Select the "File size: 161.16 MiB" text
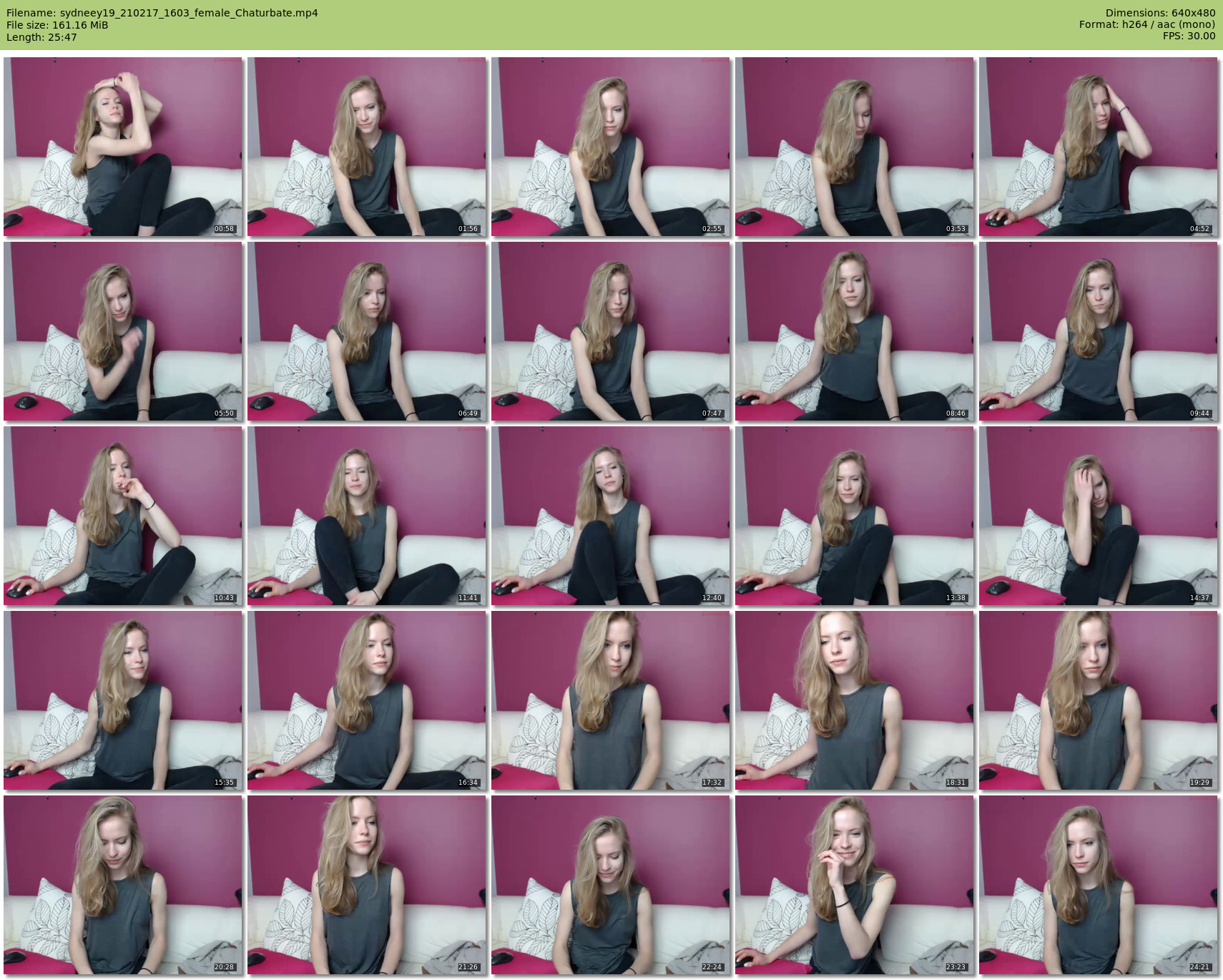Image resolution: width=1223 pixels, height=980 pixels. tap(57, 25)
